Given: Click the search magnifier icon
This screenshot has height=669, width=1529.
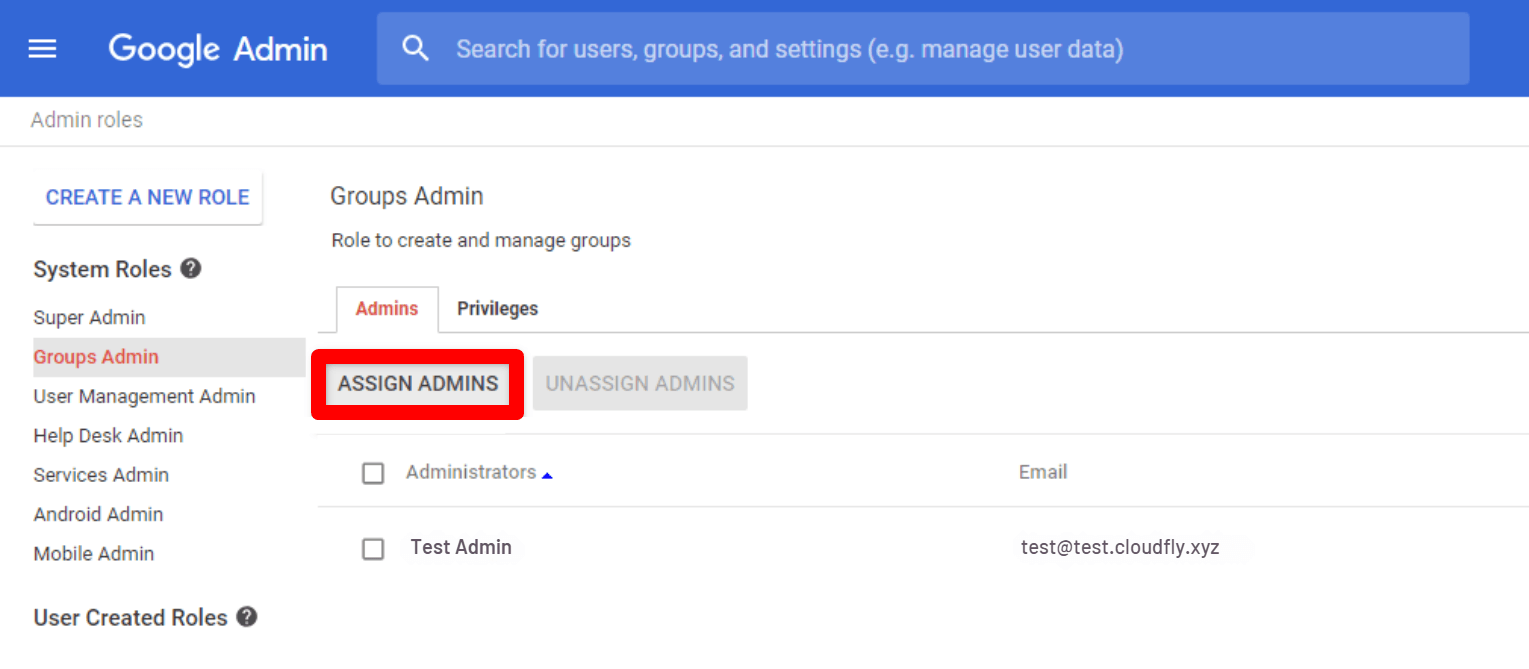Looking at the screenshot, I should coord(416,47).
